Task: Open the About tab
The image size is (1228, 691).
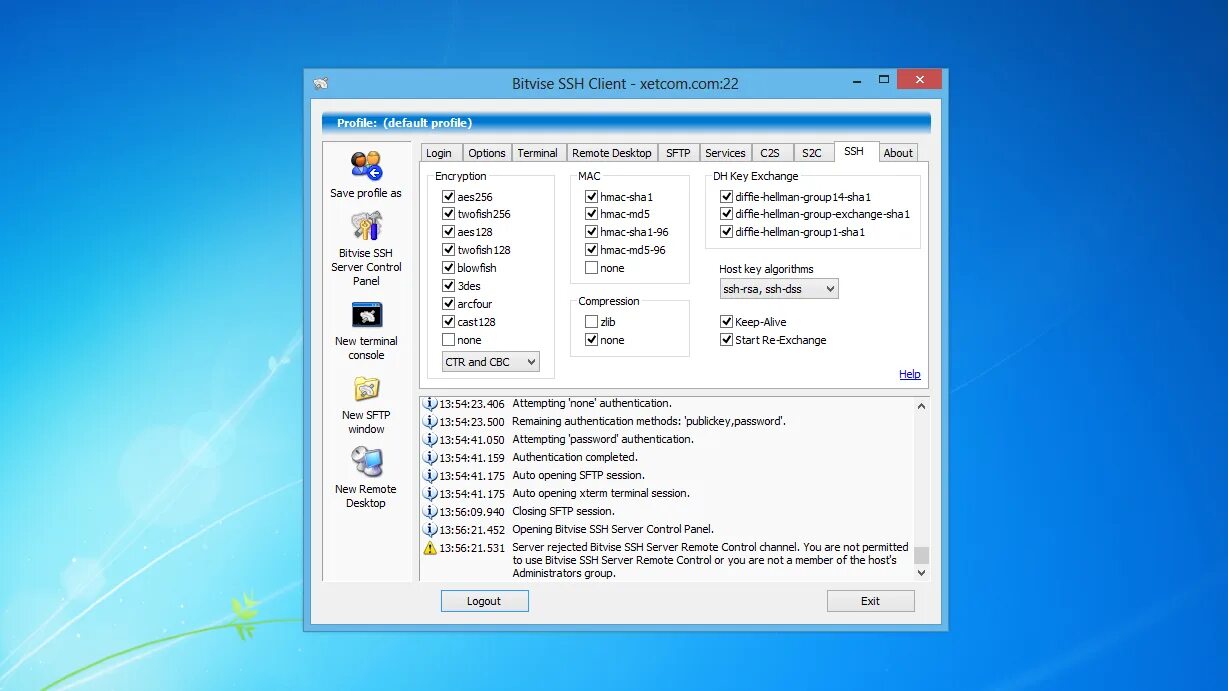Action: coord(898,153)
